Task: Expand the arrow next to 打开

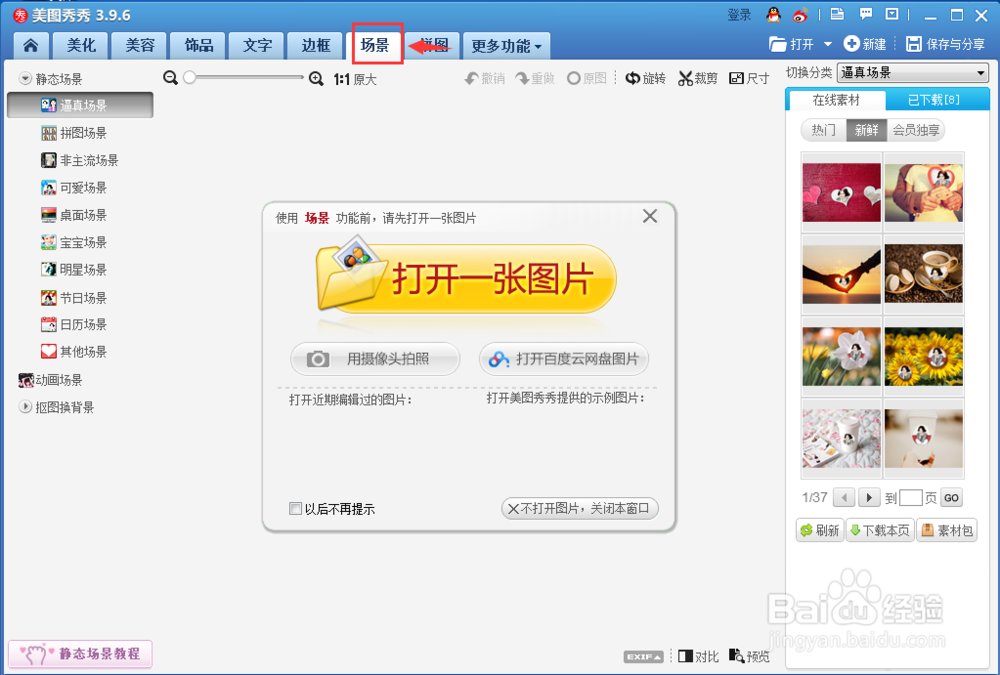Action: pos(828,44)
